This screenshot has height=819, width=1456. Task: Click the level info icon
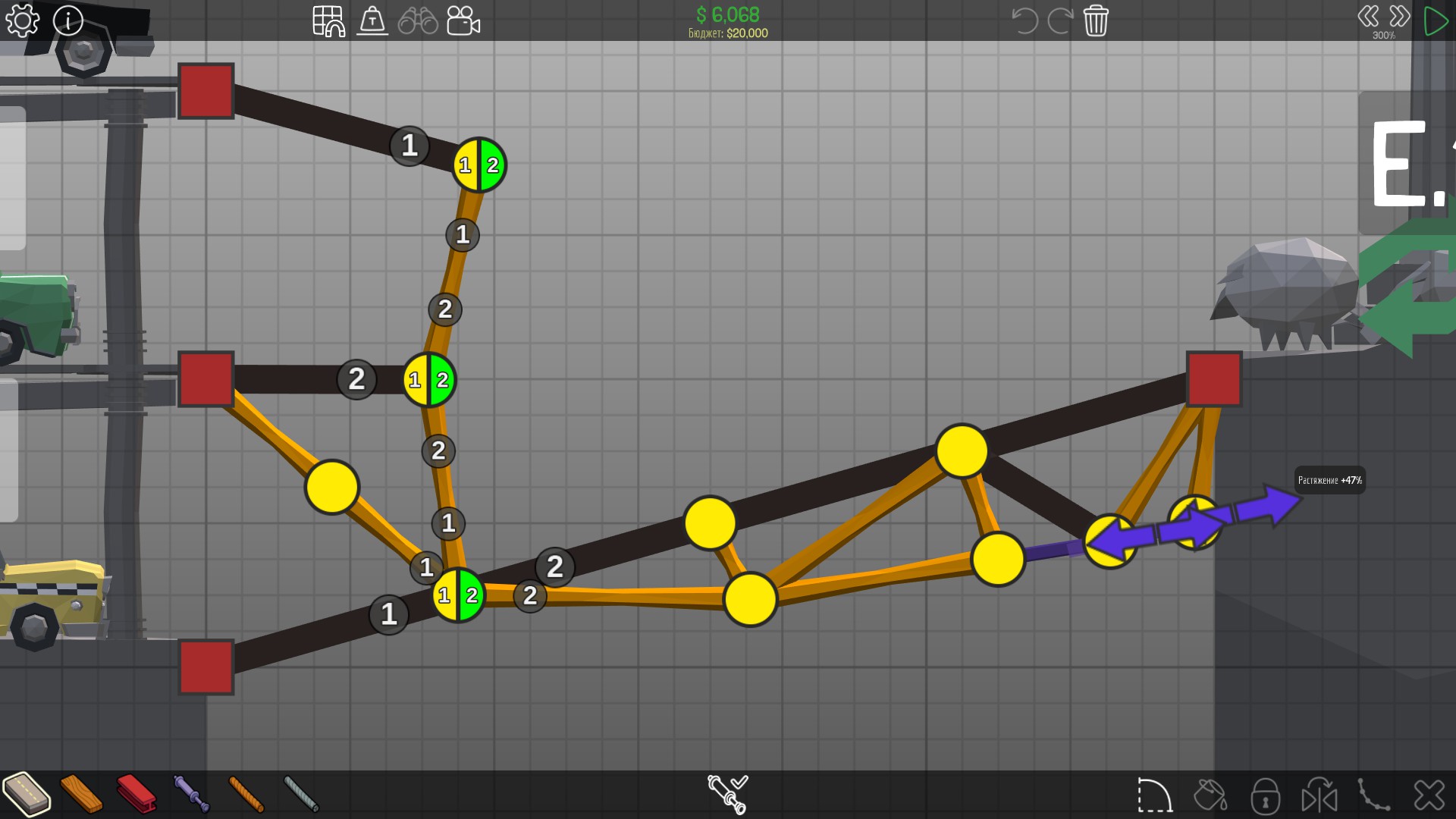tap(68, 20)
